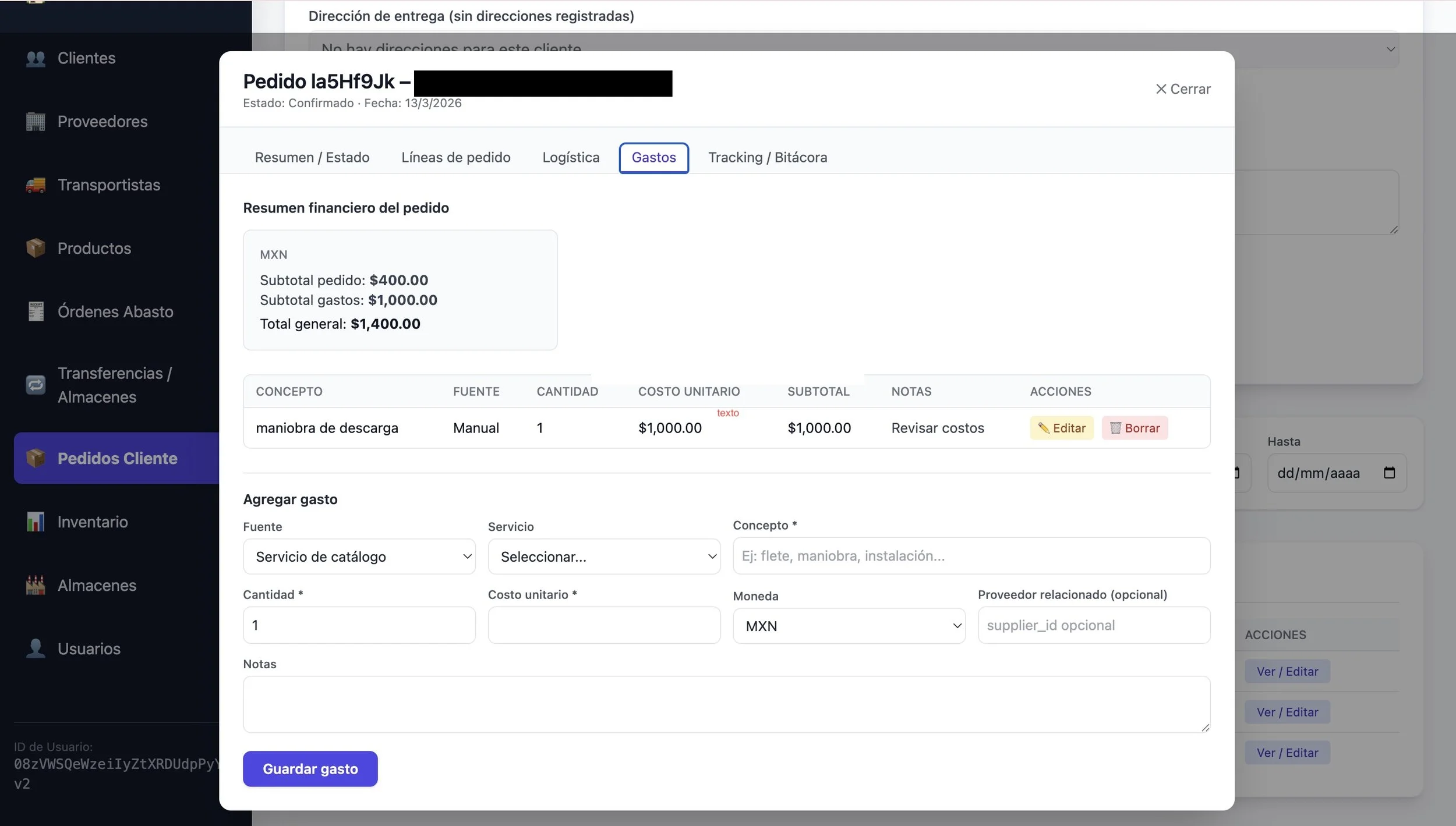
Task: Edit the maniobra de descarga expense
Action: (1061, 428)
